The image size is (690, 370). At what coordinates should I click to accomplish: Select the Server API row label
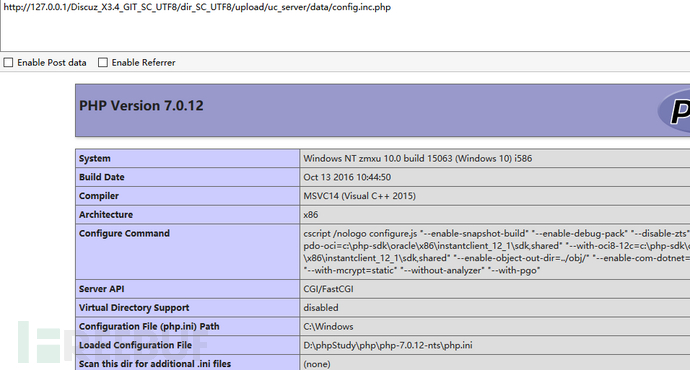tap(102, 289)
